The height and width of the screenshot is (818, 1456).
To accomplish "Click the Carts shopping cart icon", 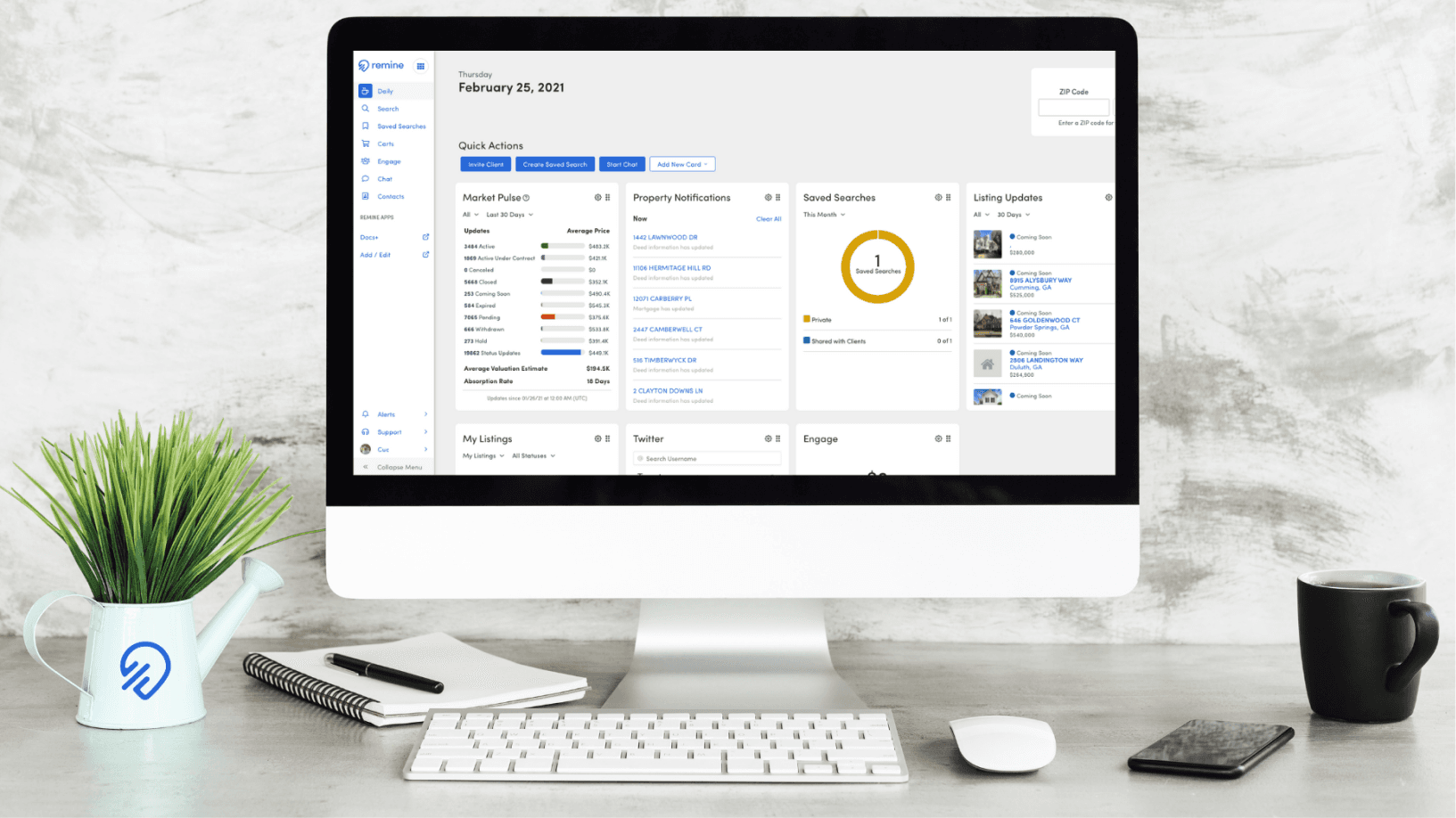I will coord(366,143).
